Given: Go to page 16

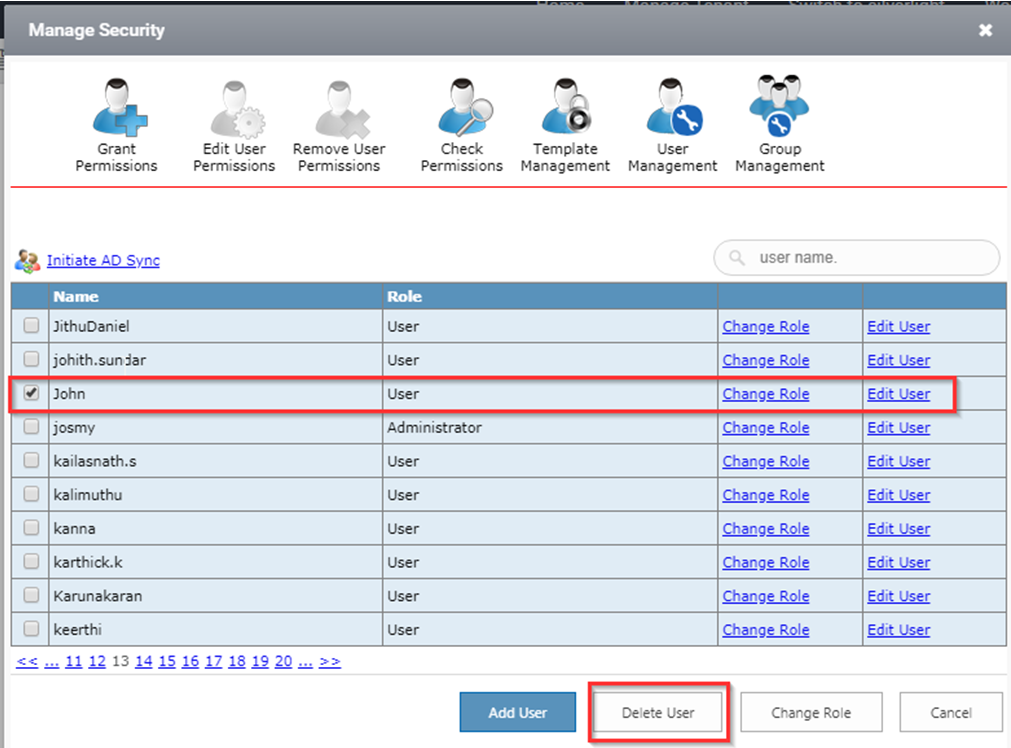Looking at the screenshot, I should [190, 662].
